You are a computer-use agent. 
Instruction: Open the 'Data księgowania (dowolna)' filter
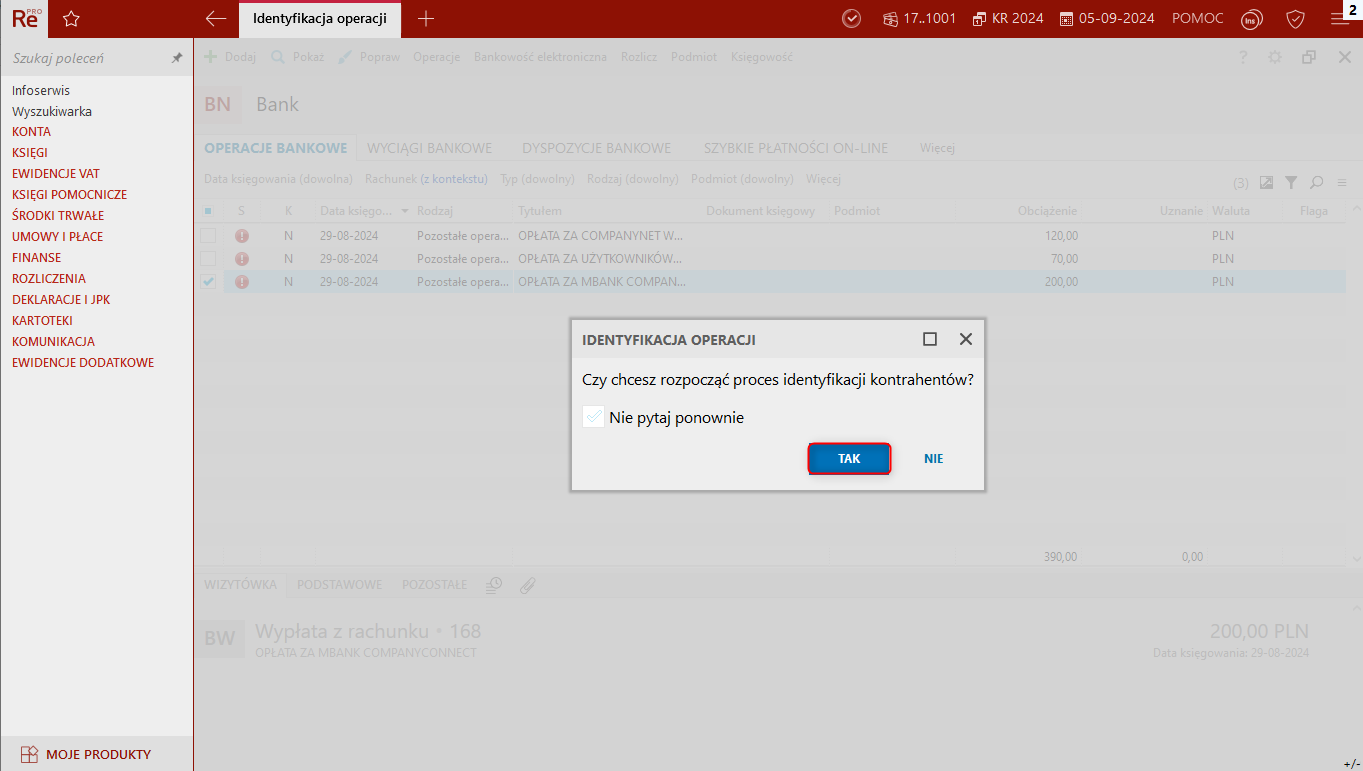(x=278, y=179)
